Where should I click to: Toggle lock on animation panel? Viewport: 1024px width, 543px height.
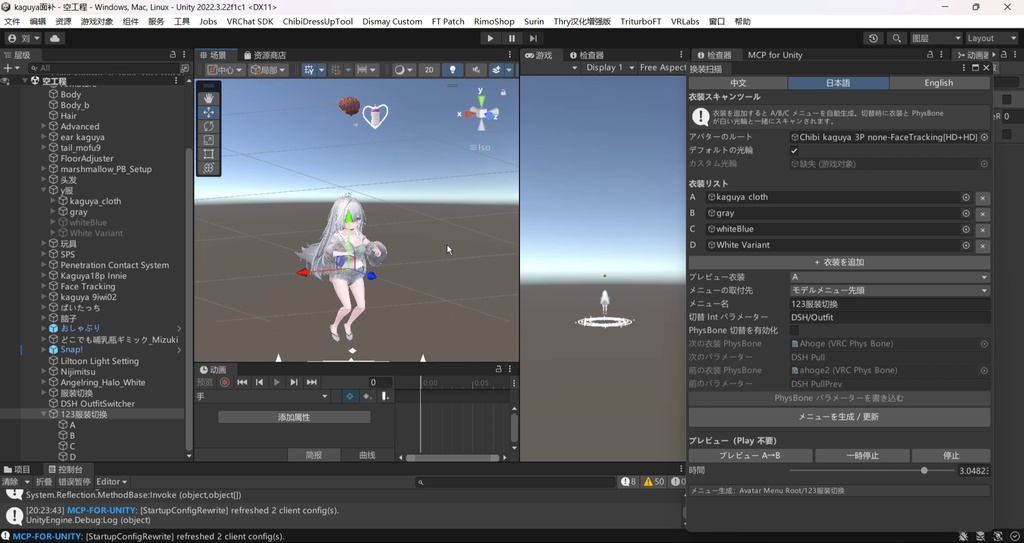click(498, 369)
